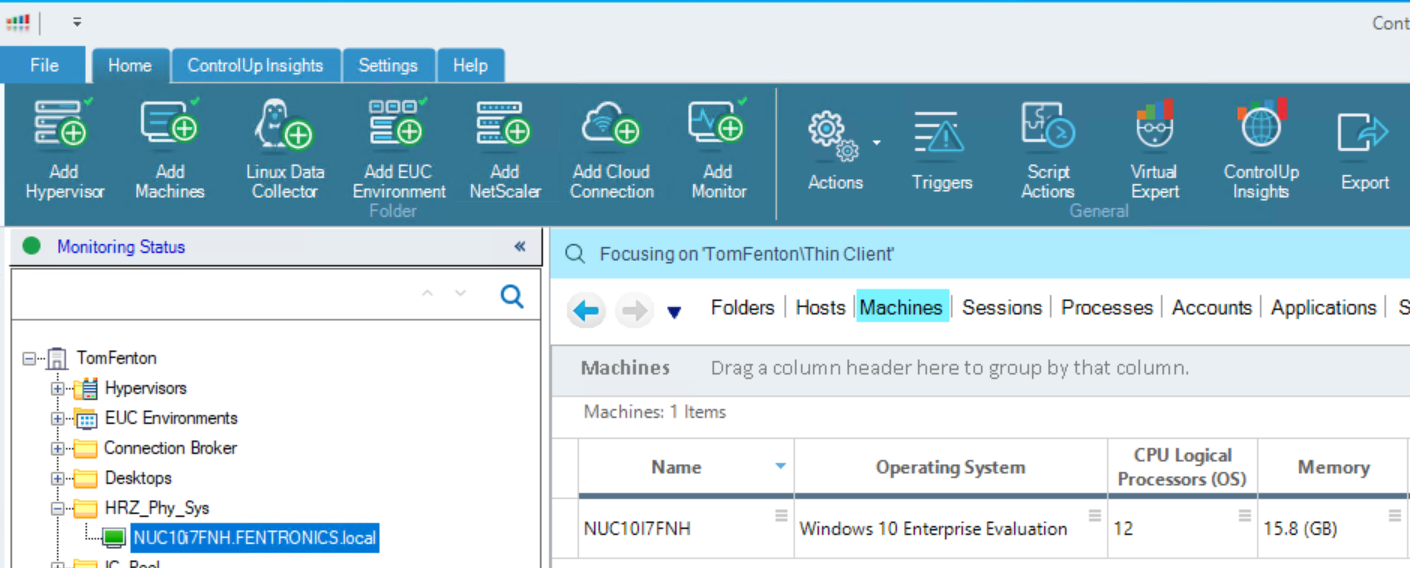The height and width of the screenshot is (568, 1410).
Task: Switch to ControlUp Insights tab
Action: point(255,65)
